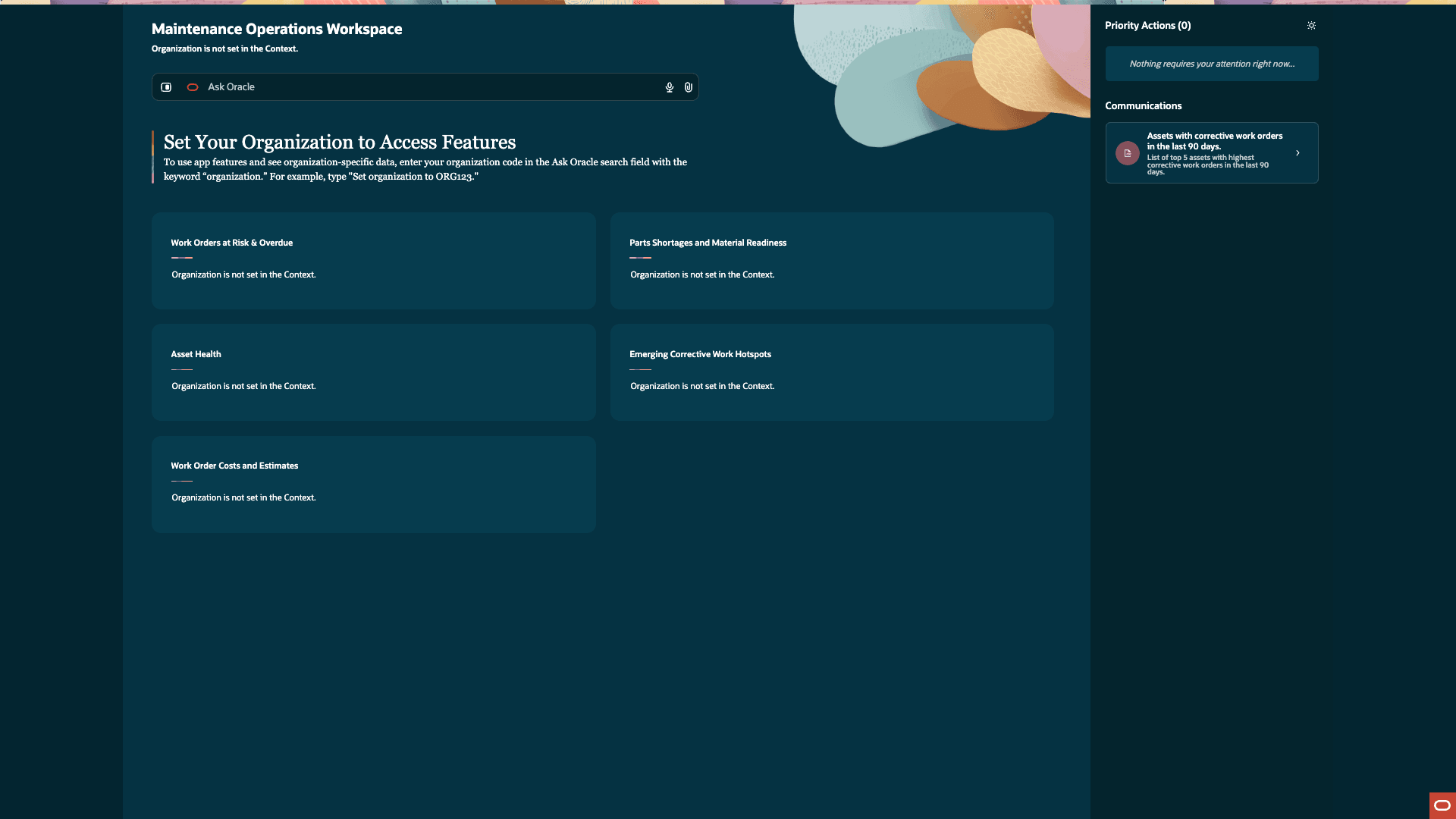Open Parts Shortages and Material Readiness card
The width and height of the screenshot is (1456, 819).
pos(831,260)
